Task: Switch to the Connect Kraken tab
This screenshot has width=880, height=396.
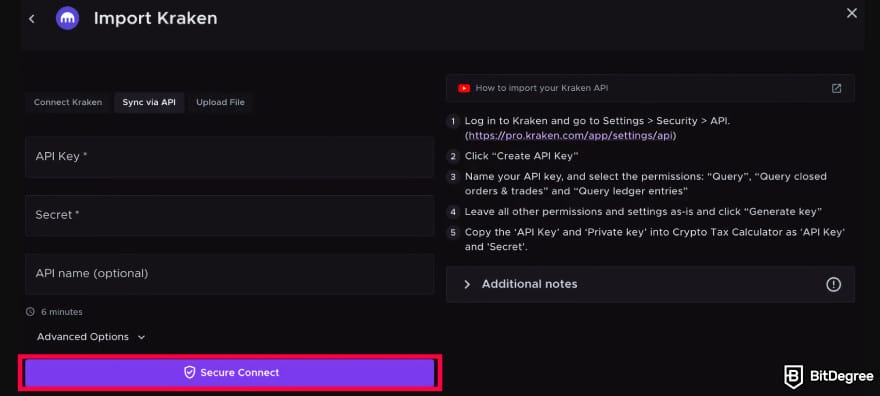Action: point(68,103)
